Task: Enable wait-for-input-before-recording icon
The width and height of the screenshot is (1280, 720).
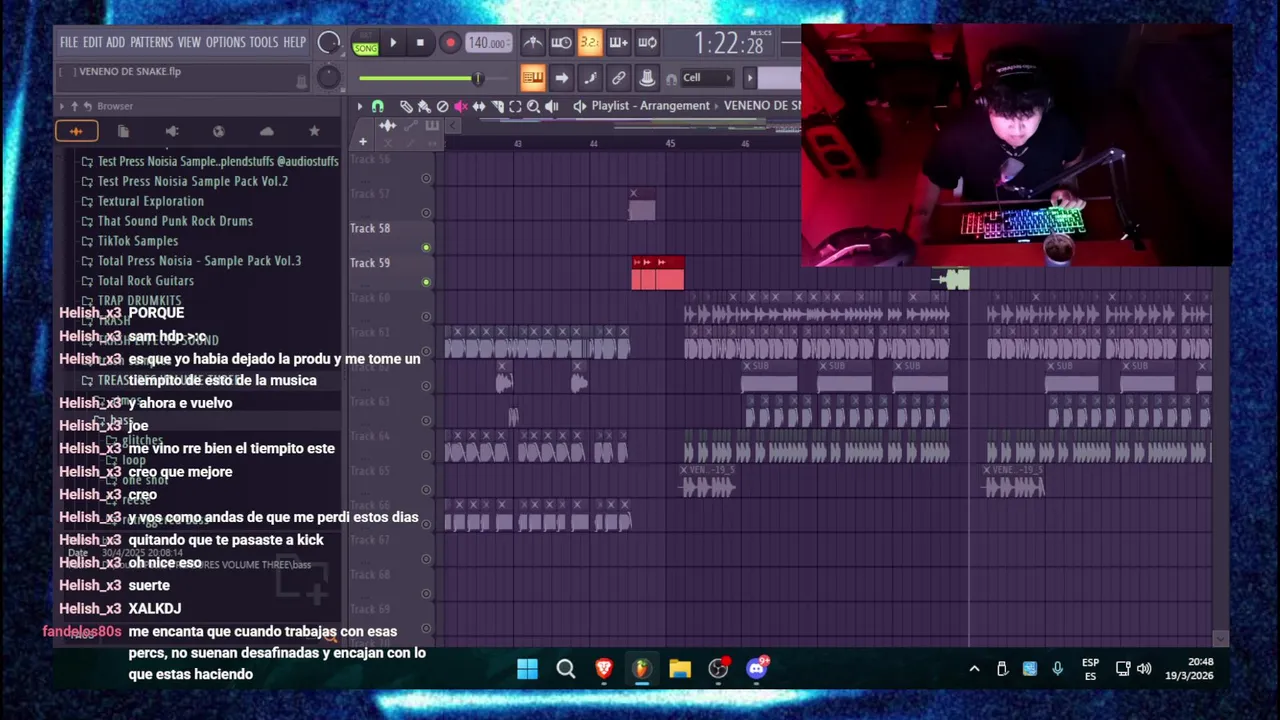Action: pos(561,42)
